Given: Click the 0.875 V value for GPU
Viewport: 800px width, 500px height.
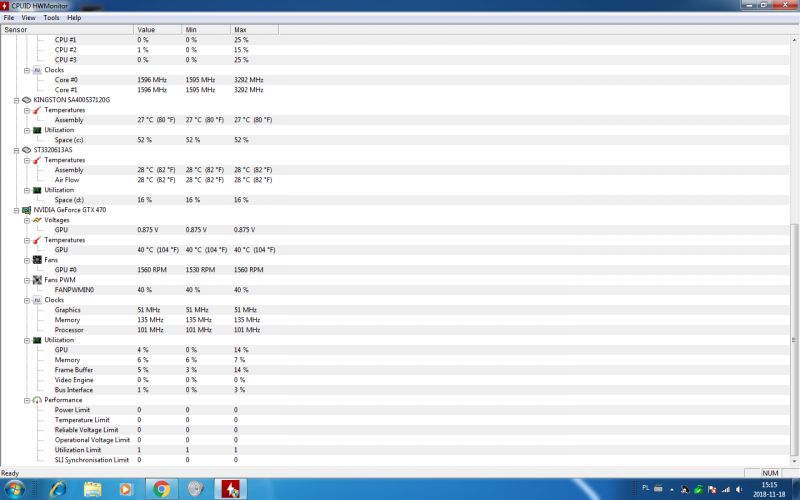Looking at the screenshot, I should click(x=147, y=230).
